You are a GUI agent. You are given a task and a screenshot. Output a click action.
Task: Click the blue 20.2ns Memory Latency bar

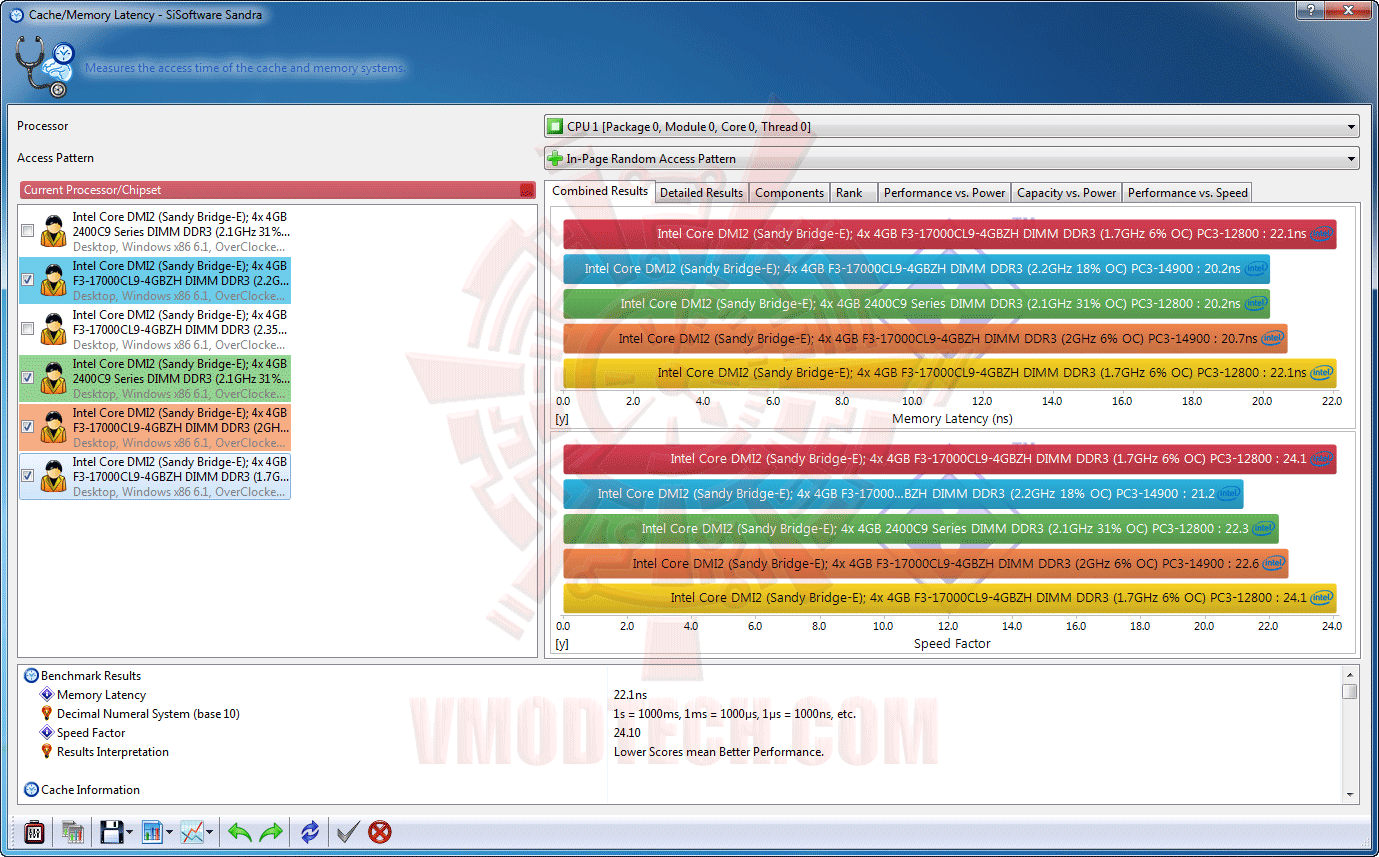pos(916,269)
